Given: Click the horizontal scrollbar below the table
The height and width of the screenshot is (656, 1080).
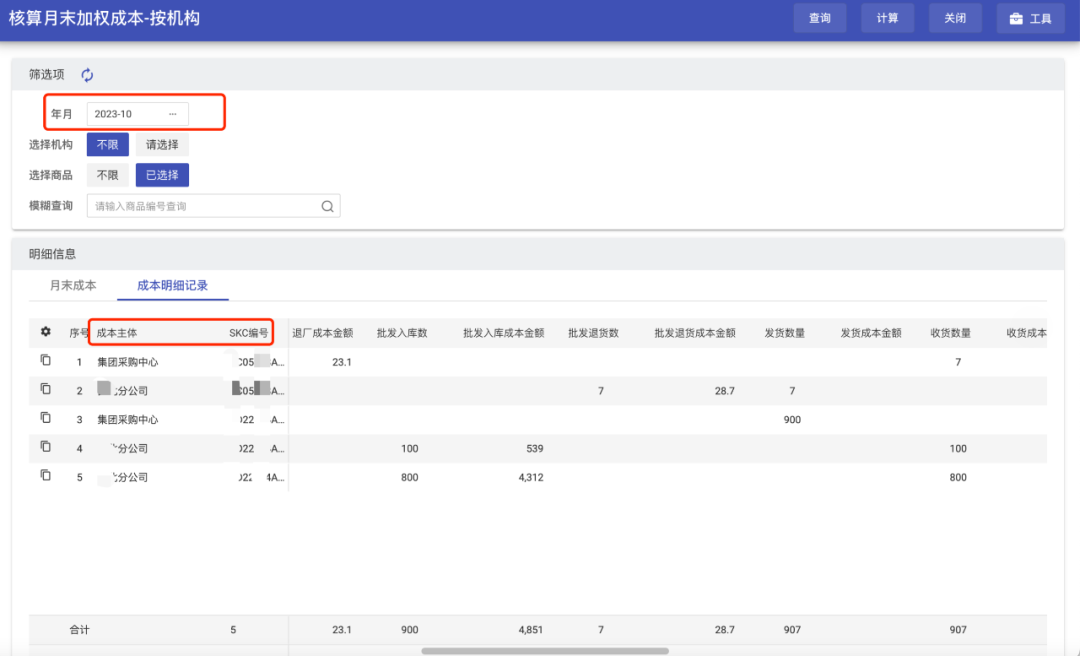Looking at the screenshot, I should pyautogui.click(x=545, y=650).
